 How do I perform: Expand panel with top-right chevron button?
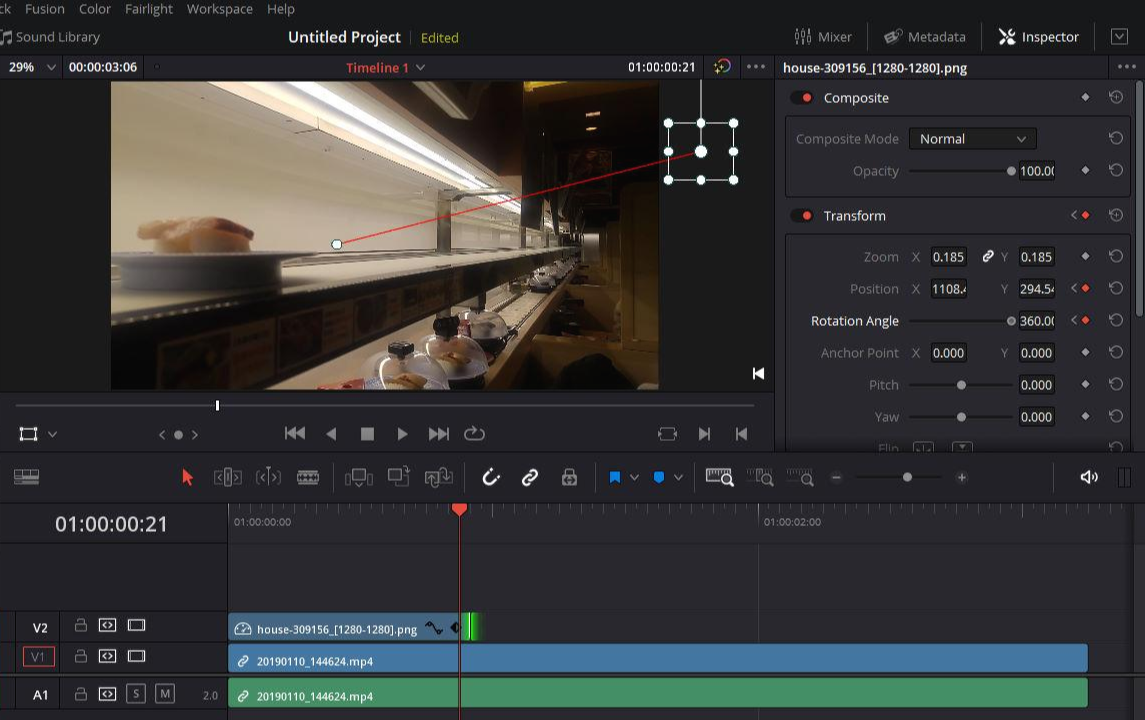pos(1119,37)
